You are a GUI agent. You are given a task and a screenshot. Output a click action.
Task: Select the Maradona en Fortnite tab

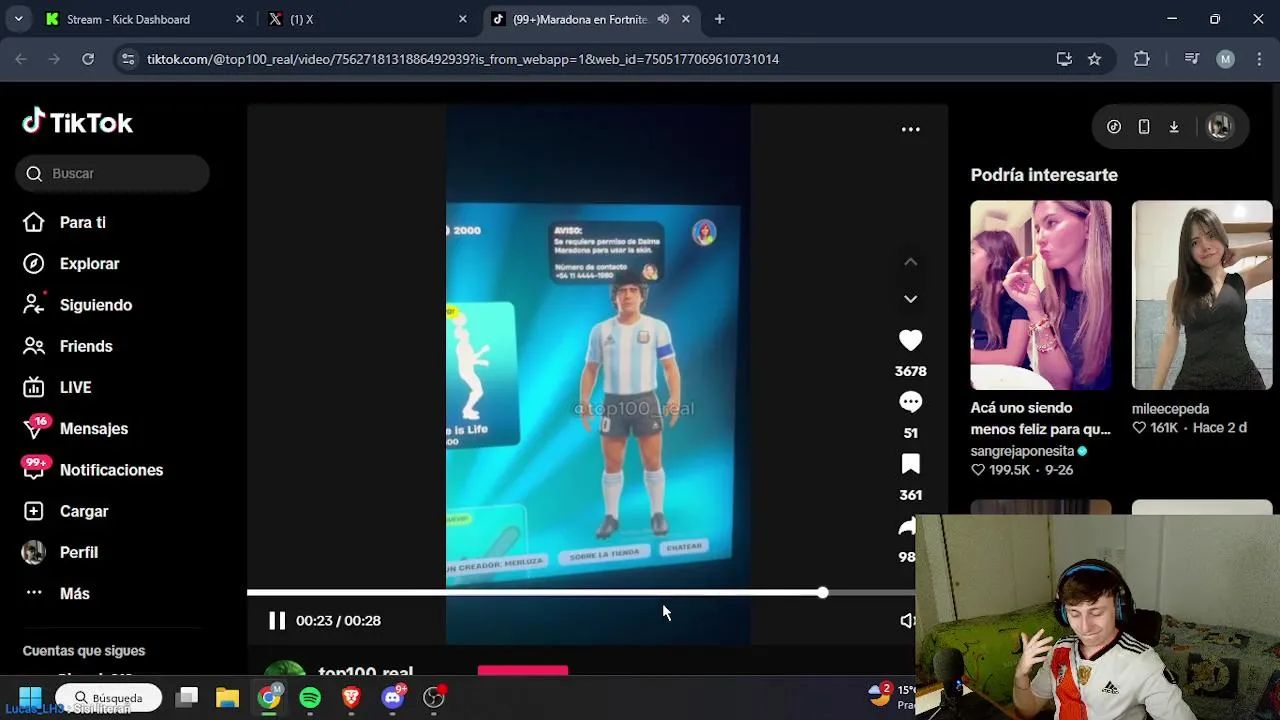point(580,19)
